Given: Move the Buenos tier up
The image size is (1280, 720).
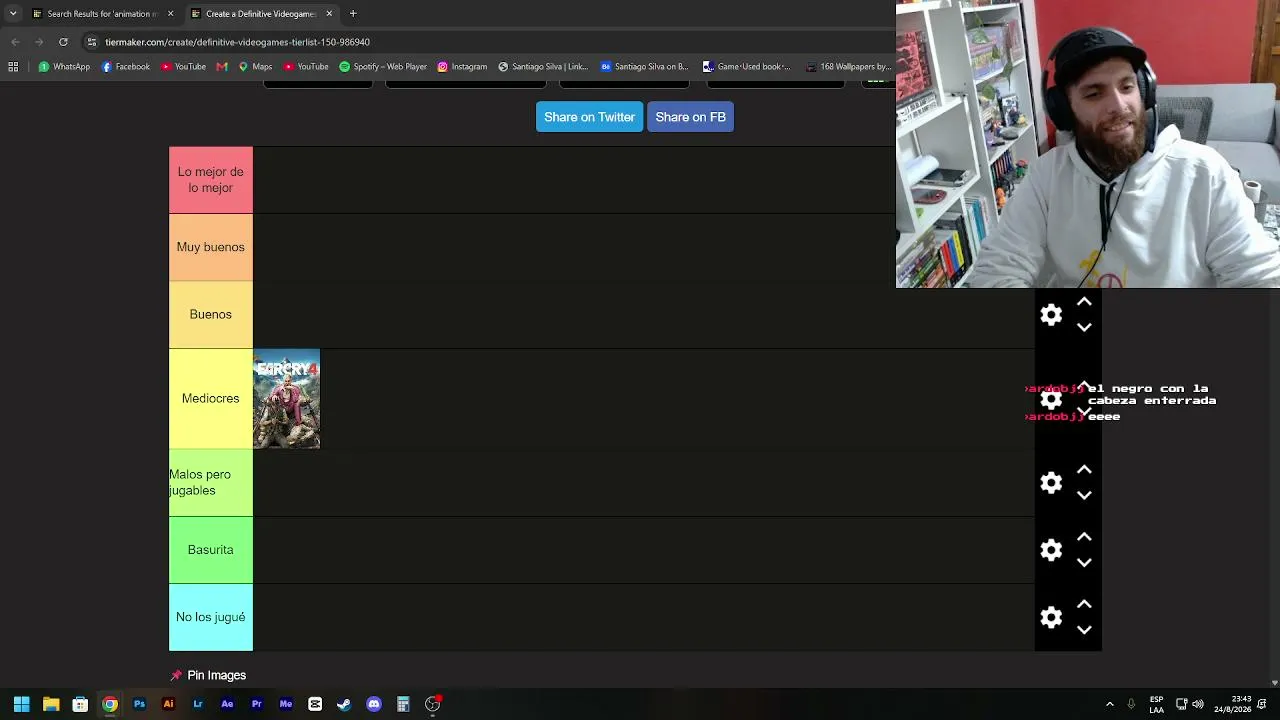Looking at the screenshot, I should click(1084, 302).
